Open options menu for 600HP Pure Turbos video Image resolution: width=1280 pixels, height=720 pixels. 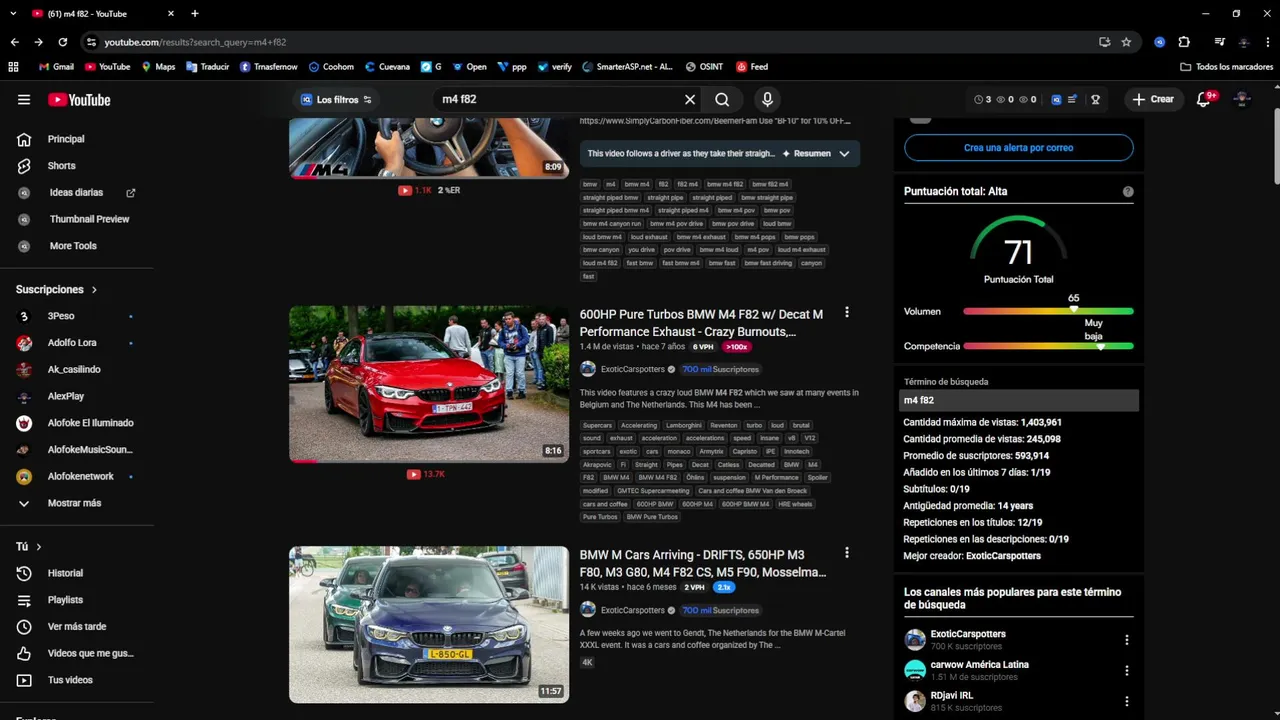click(847, 313)
